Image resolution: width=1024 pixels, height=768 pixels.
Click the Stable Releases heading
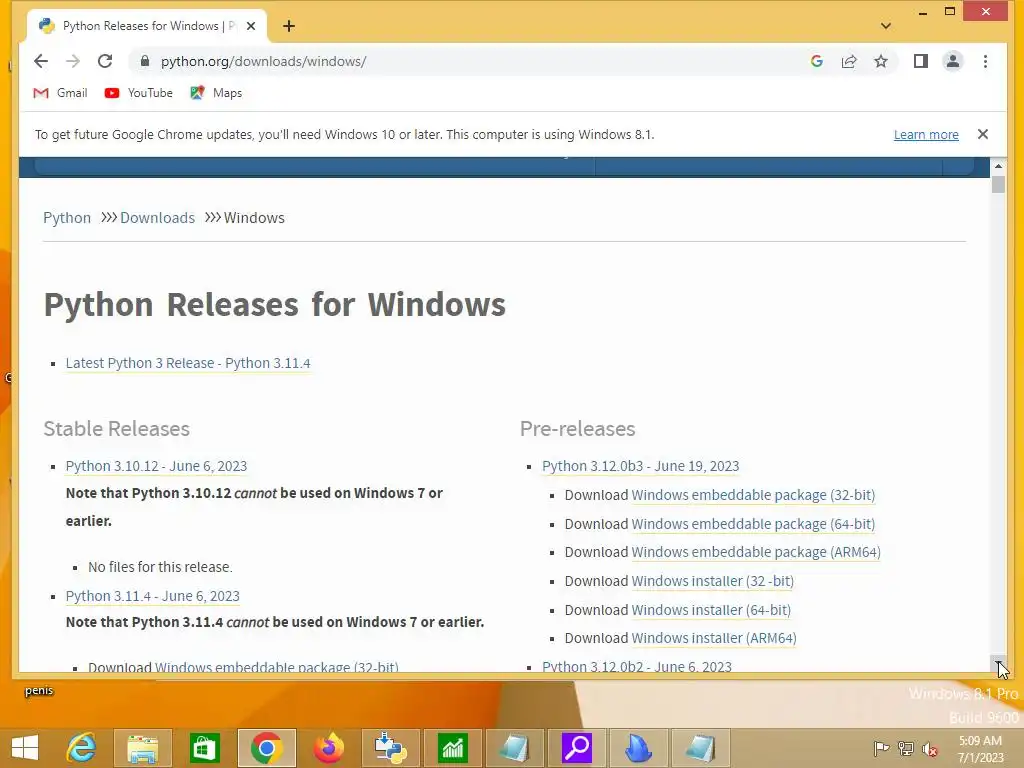tap(116, 429)
